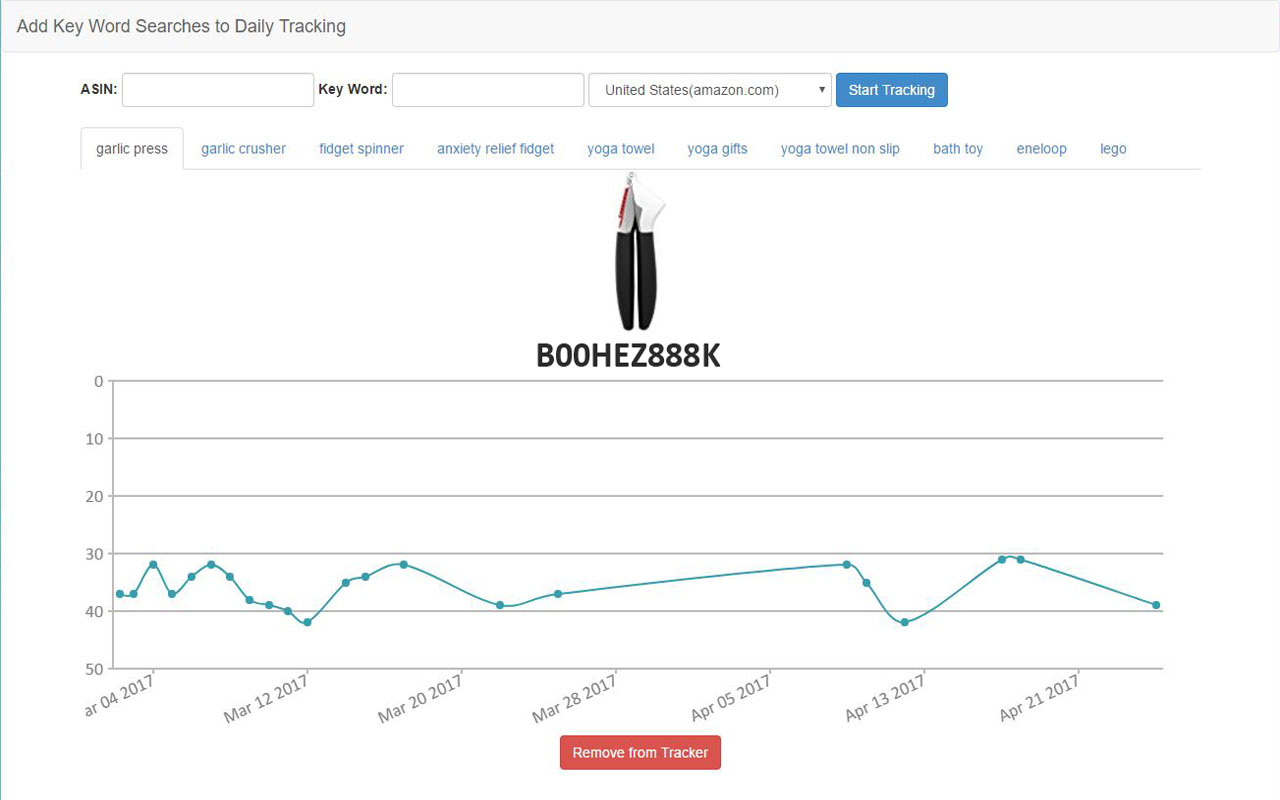Click the ASIN input field
This screenshot has width=1280, height=800.
(217, 90)
